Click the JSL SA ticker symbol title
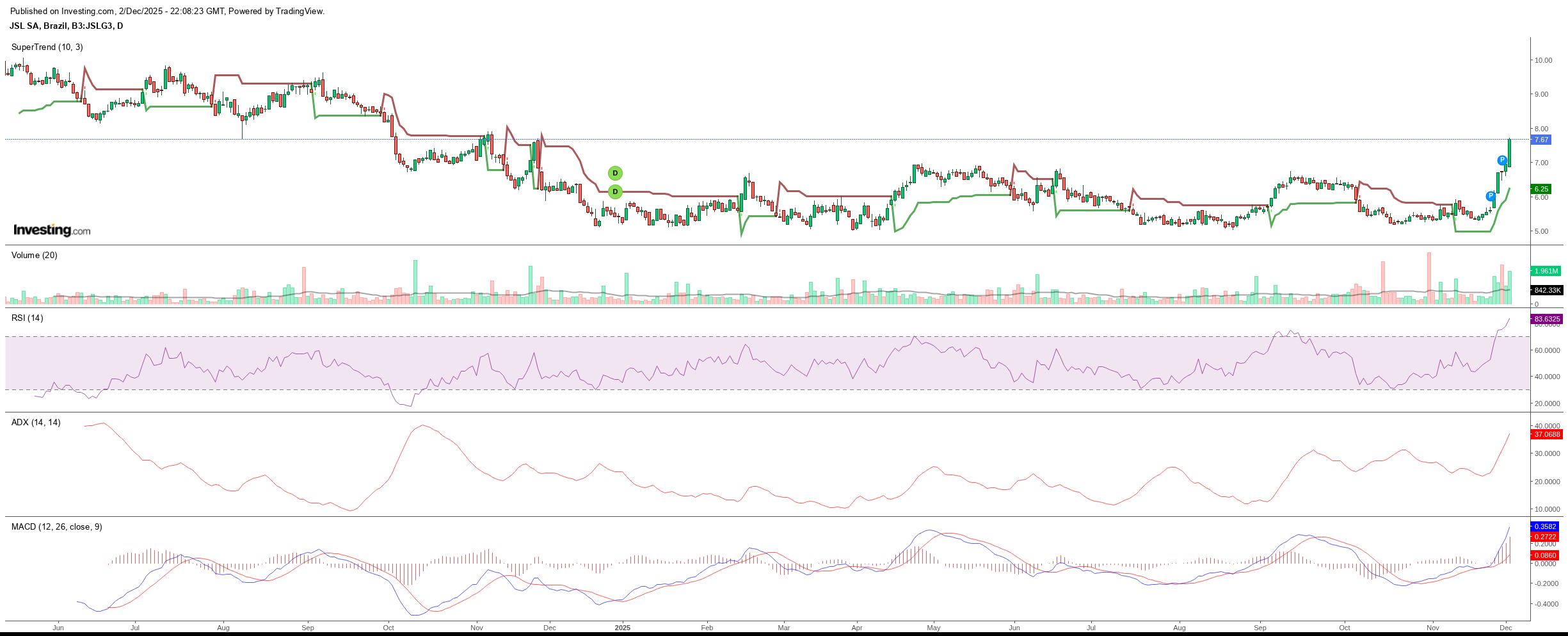Screen dimensions: 1568x636 [x=67, y=26]
